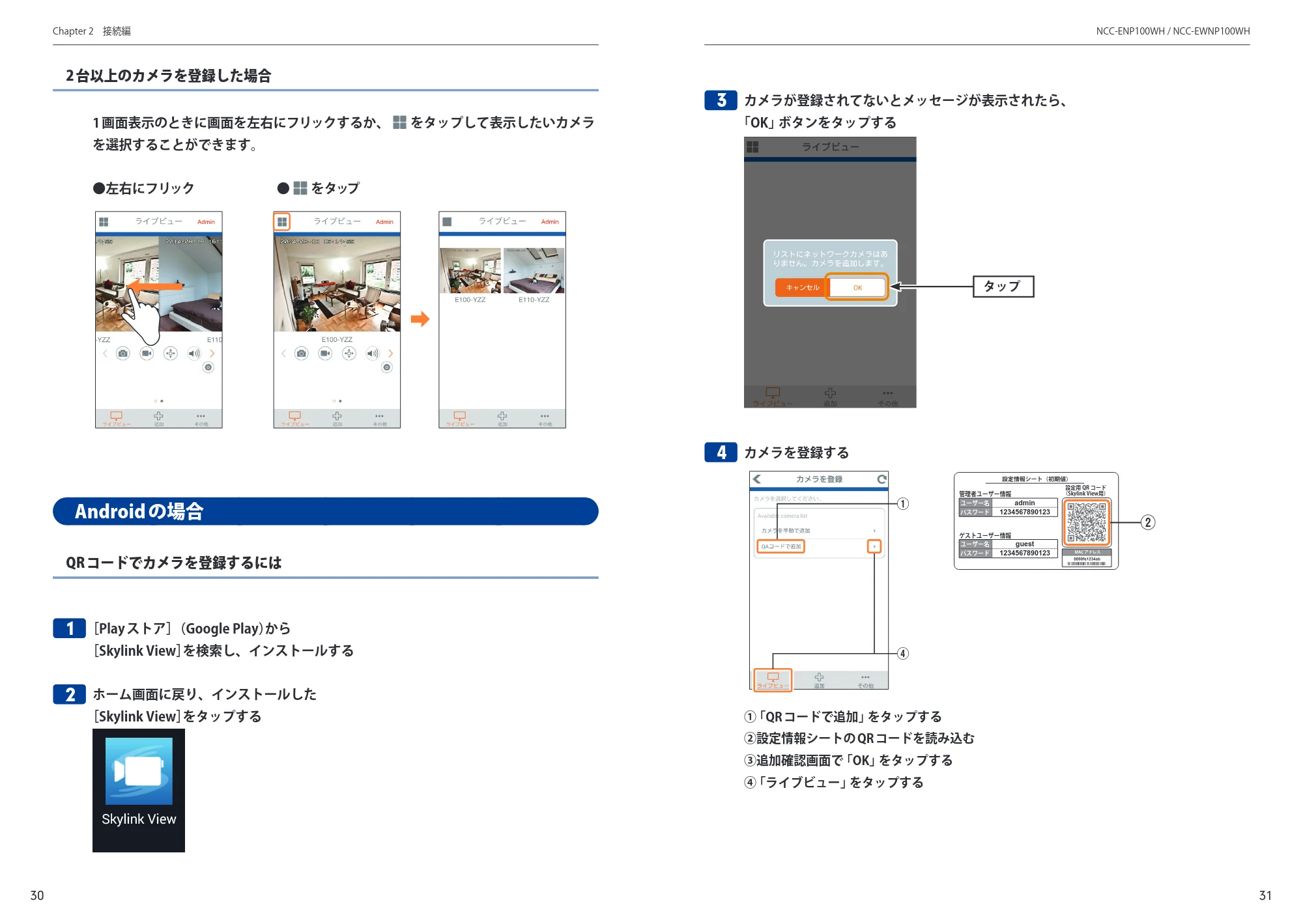The width and height of the screenshot is (1303, 924).
Task: Take a snapshot in the E100-YZZ single view
Action: coord(302,354)
